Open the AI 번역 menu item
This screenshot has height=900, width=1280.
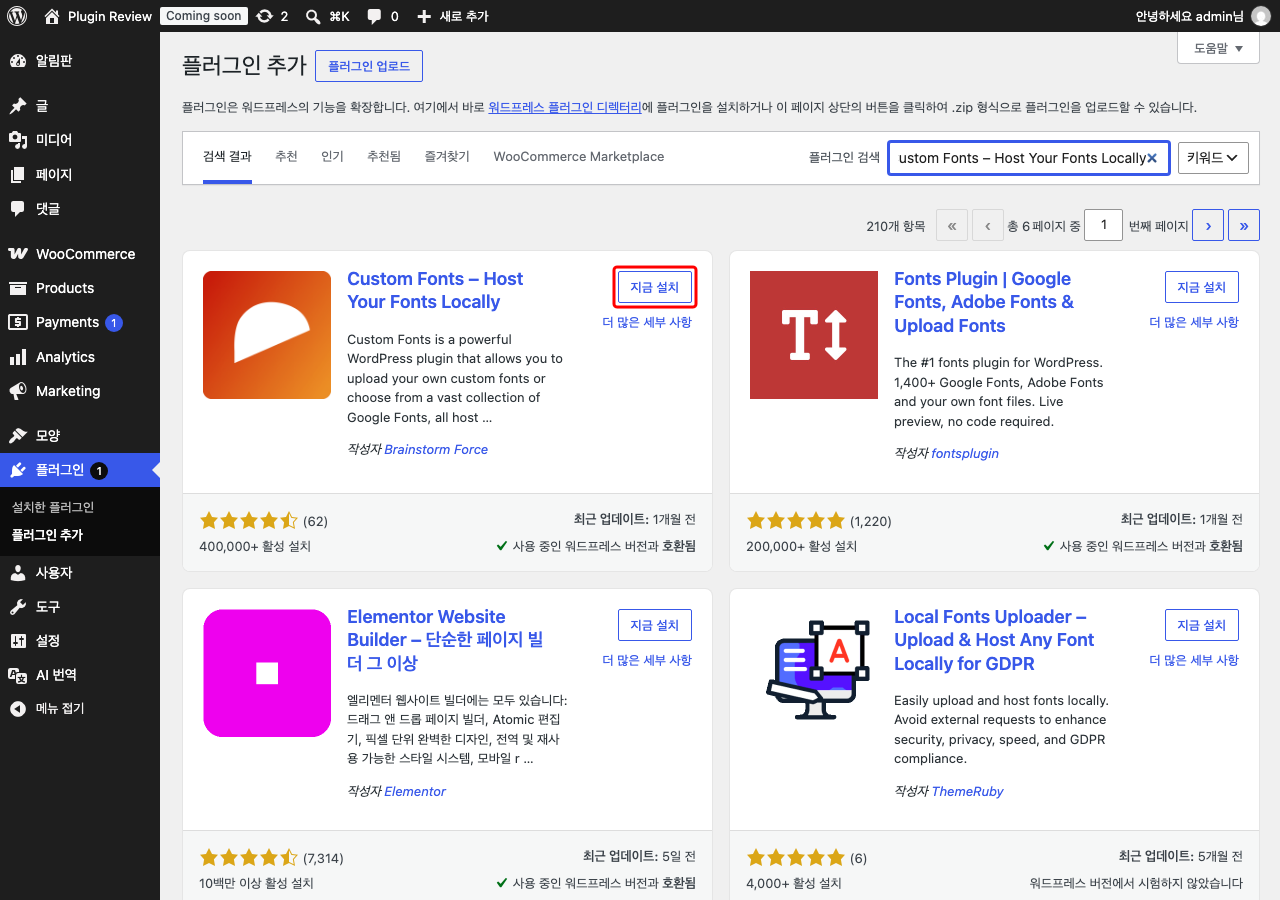click(x=80, y=675)
